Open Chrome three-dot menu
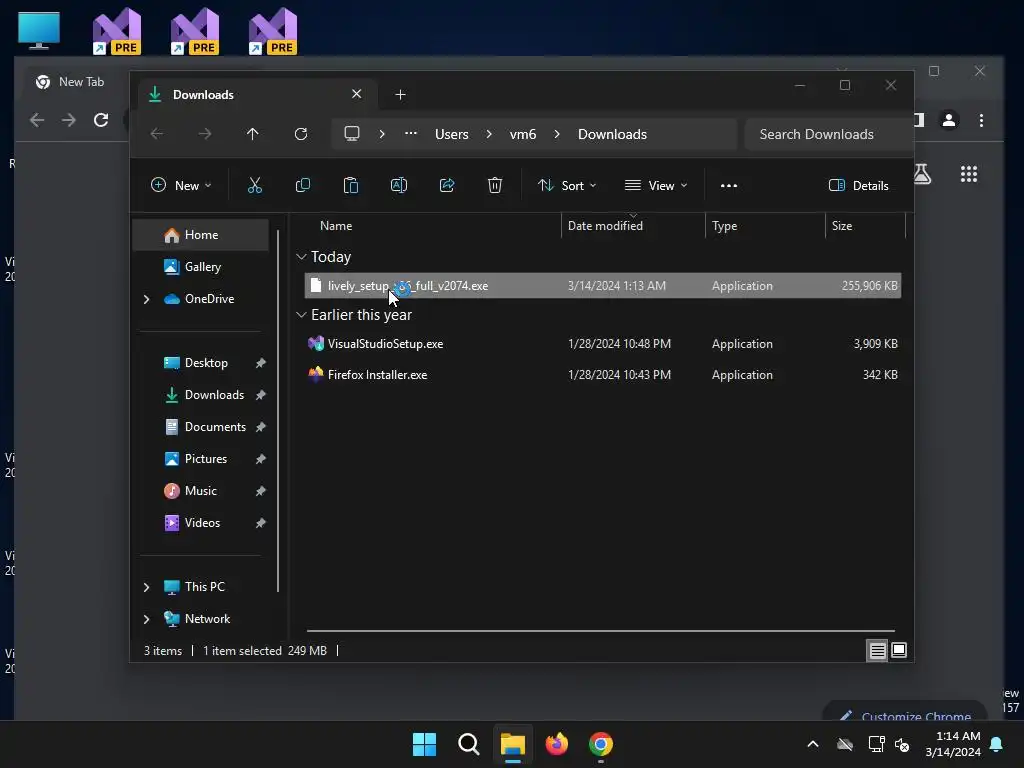Viewport: 1024px width, 768px height. 982,120
